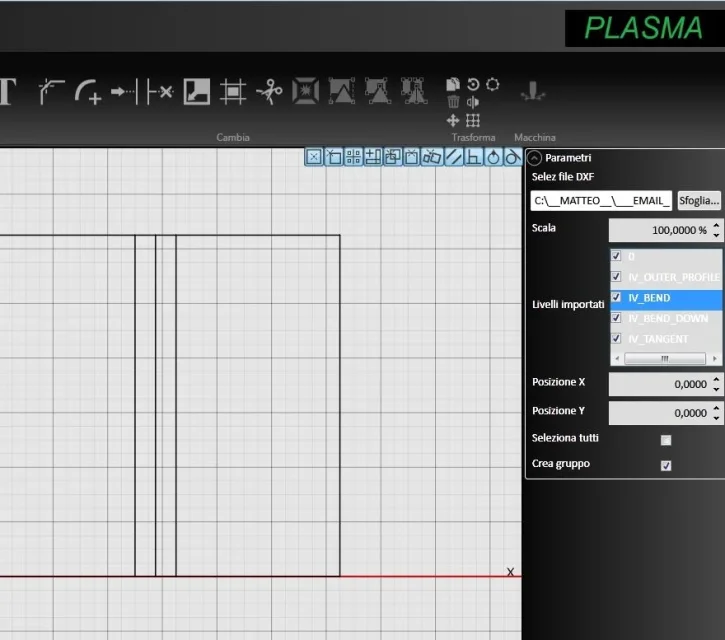Click the Scala percentage field
This screenshot has width=725, height=640.
[x=660, y=230]
